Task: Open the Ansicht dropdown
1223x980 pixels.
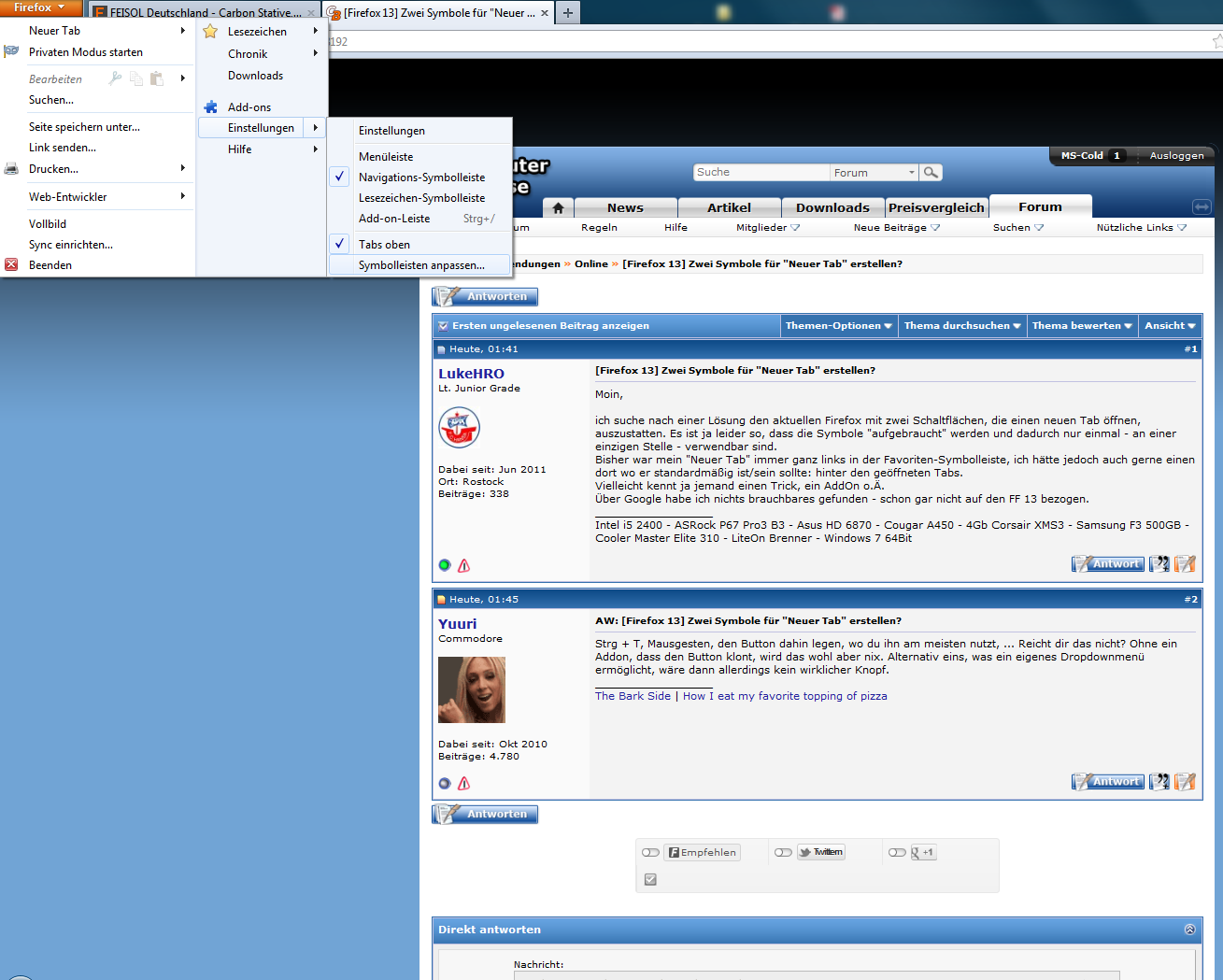Action: (x=1170, y=326)
